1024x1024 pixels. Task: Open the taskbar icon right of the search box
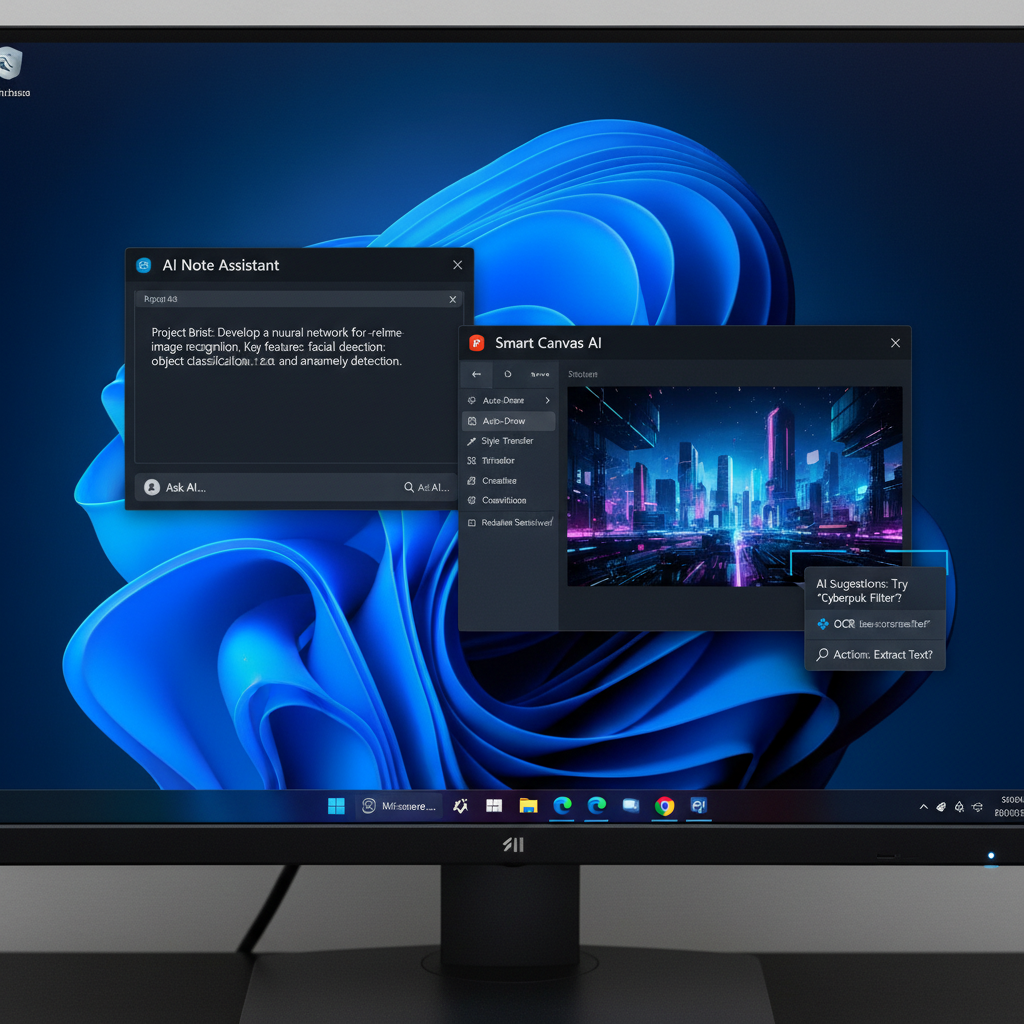(x=460, y=806)
